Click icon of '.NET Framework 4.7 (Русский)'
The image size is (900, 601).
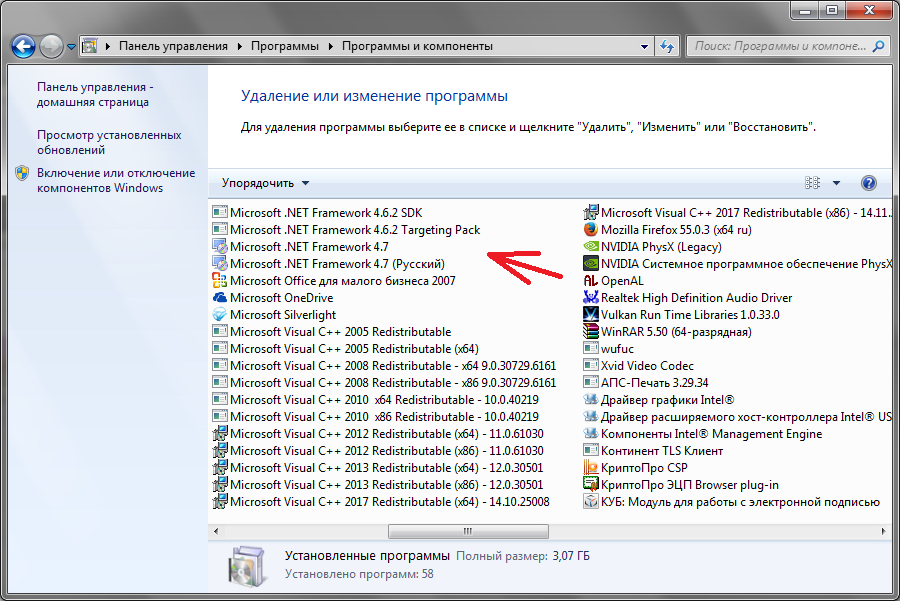pyautogui.click(x=220, y=263)
